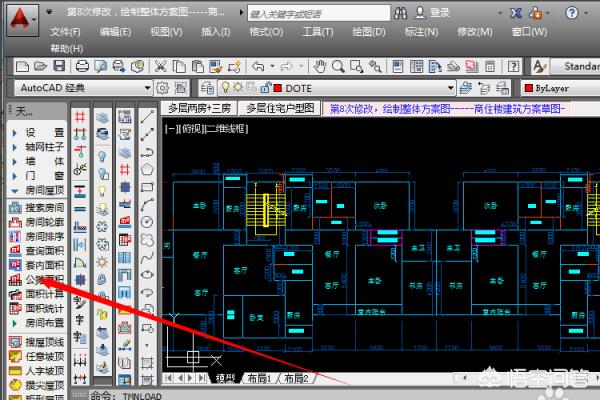Click the Redo arrow icon
This screenshot has width=600, height=400.
[286, 67]
